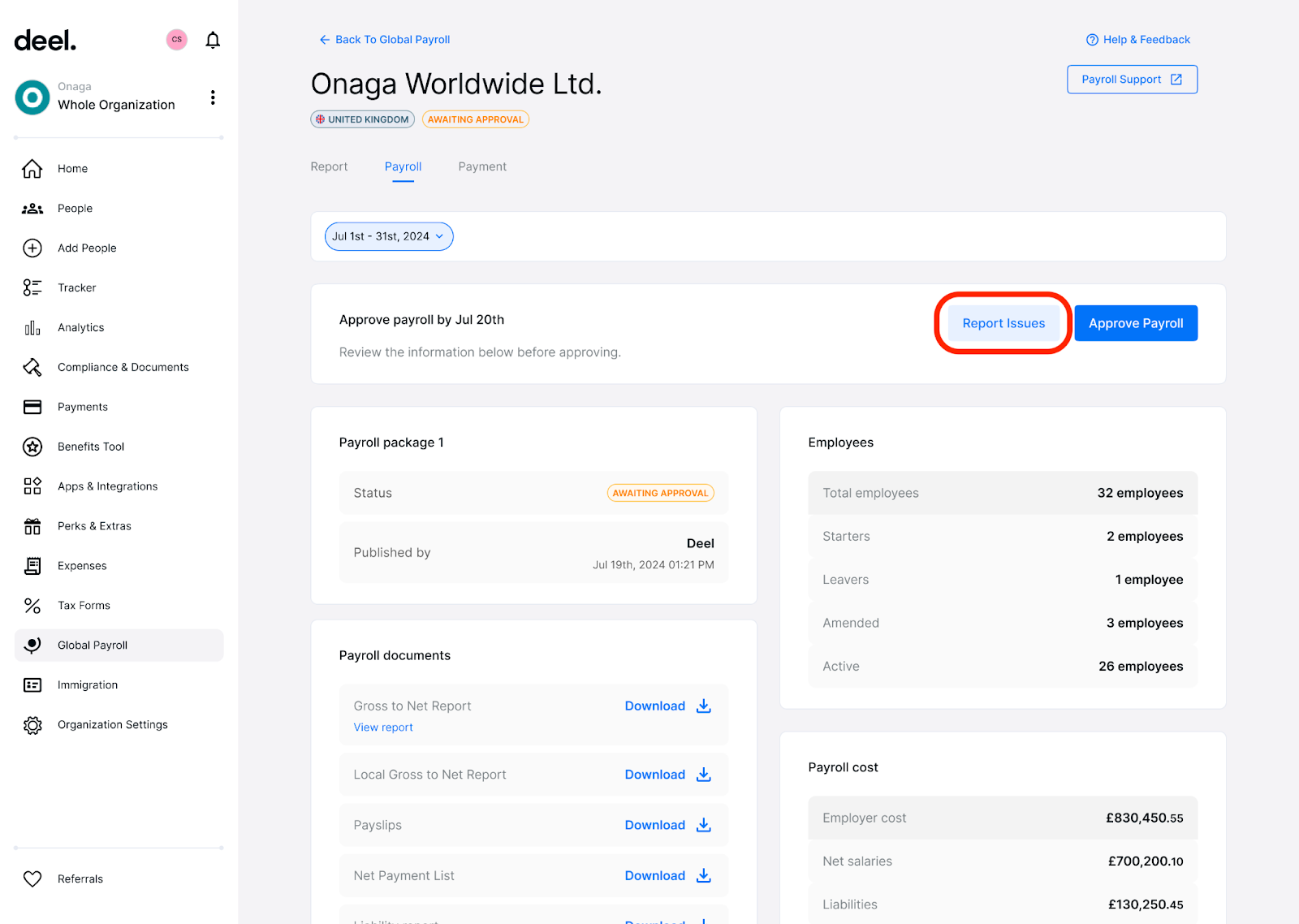Click the Amended '3 employees' value
This screenshot has height=924, width=1299.
click(x=1145, y=623)
